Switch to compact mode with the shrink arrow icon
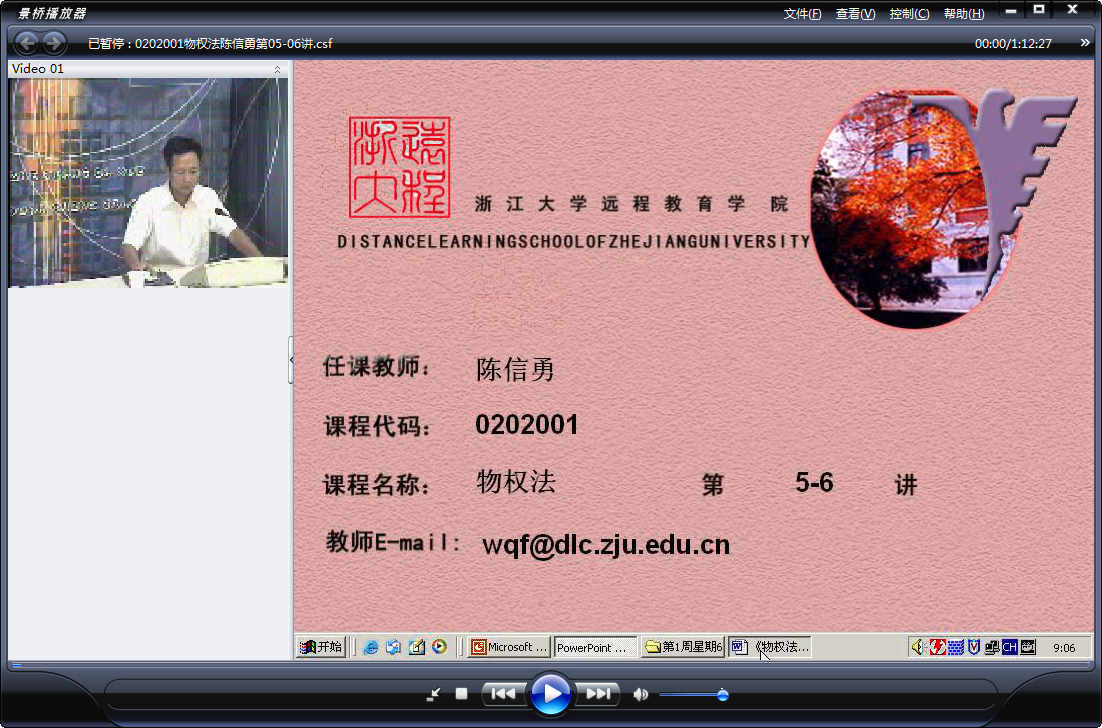Screen dimensions: 1102x728 coord(434,694)
